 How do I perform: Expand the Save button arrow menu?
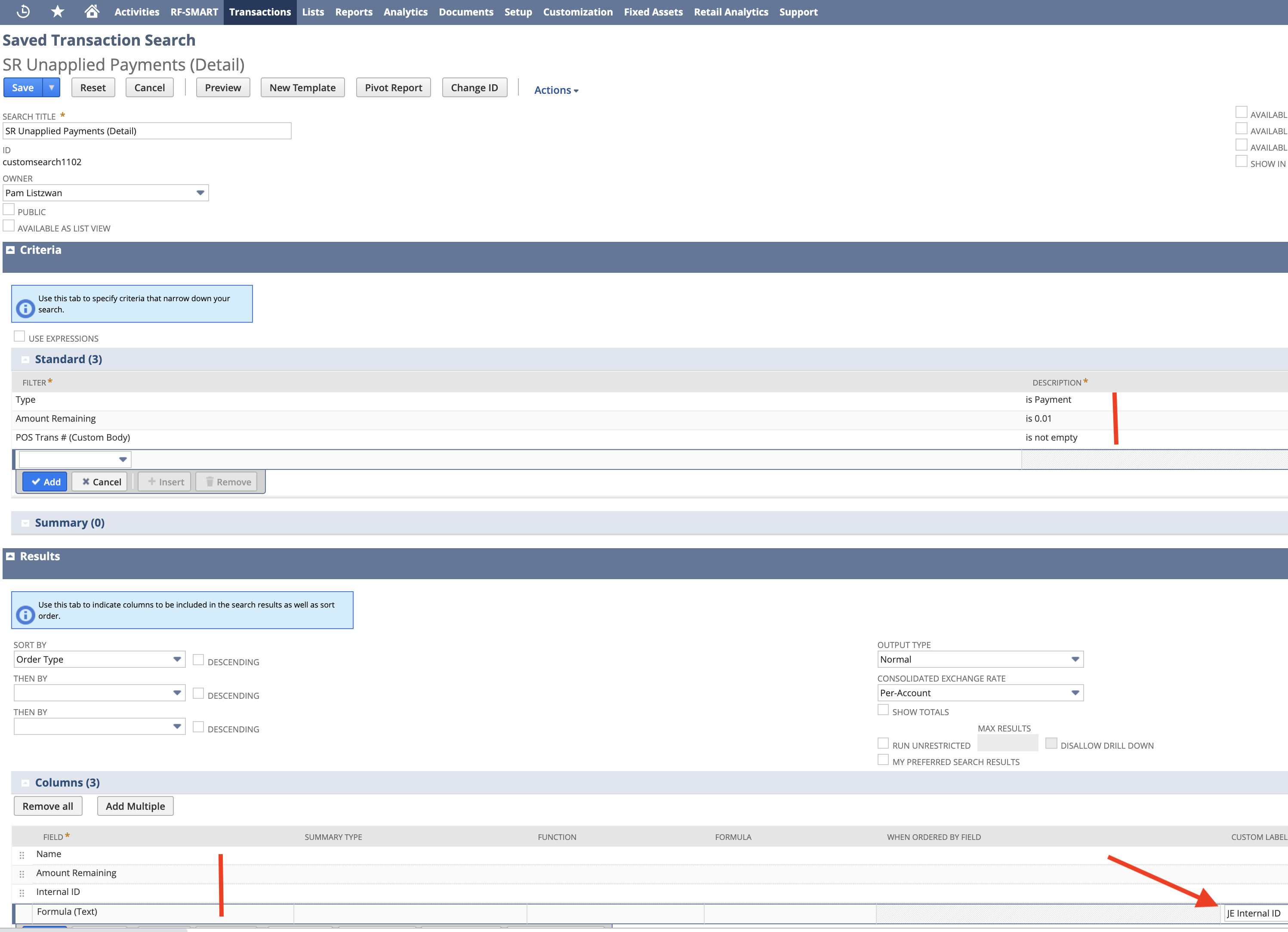pyautogui.click(x=52, y=87)
